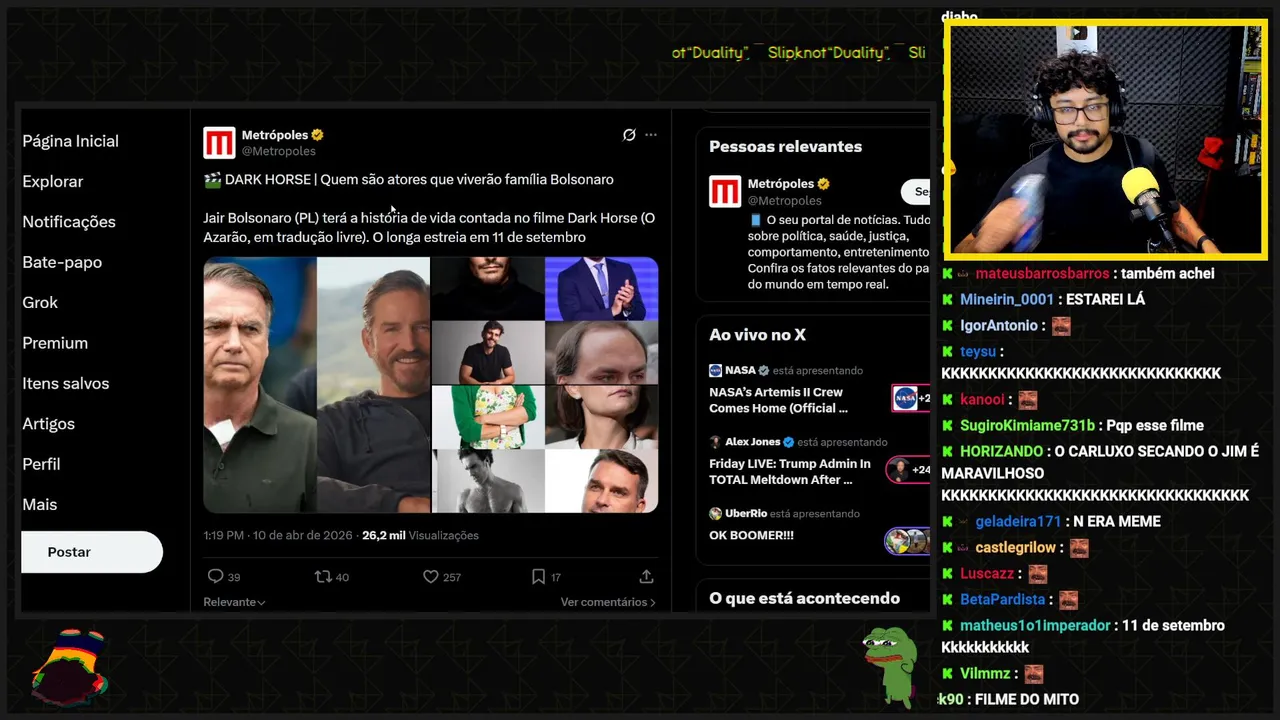Click UberRio small profile icon
Viewport: 1280px width, 720px height.
715,513
